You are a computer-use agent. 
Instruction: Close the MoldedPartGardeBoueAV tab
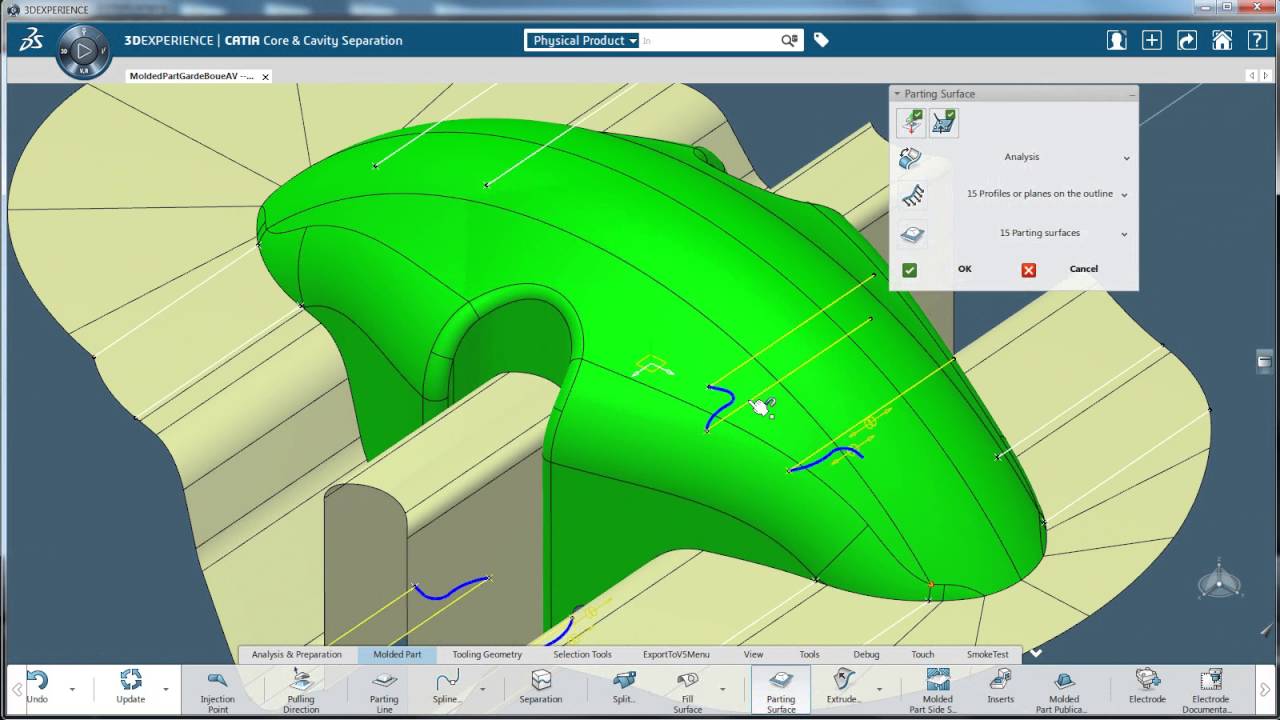(265, 77)
